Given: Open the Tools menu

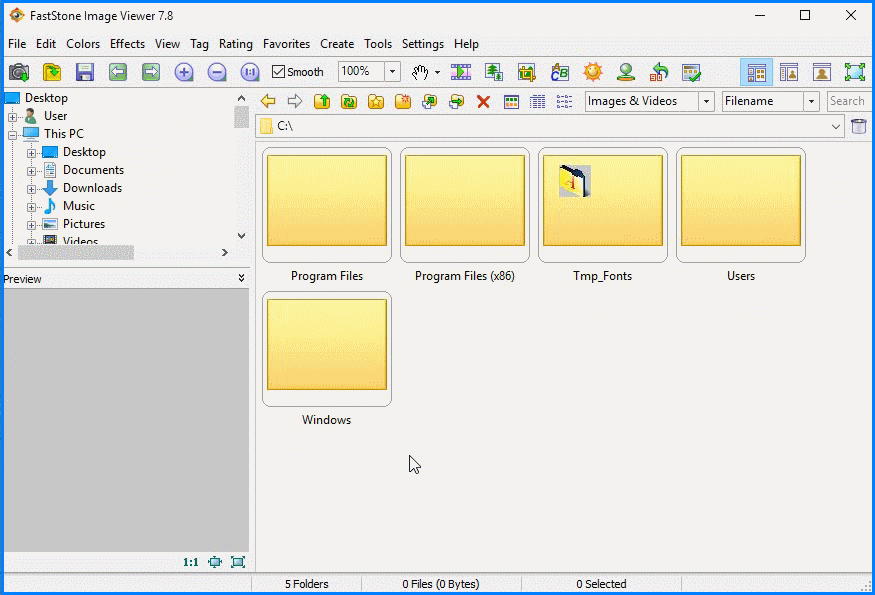Looking at the screenshot, I should point(378,44).
